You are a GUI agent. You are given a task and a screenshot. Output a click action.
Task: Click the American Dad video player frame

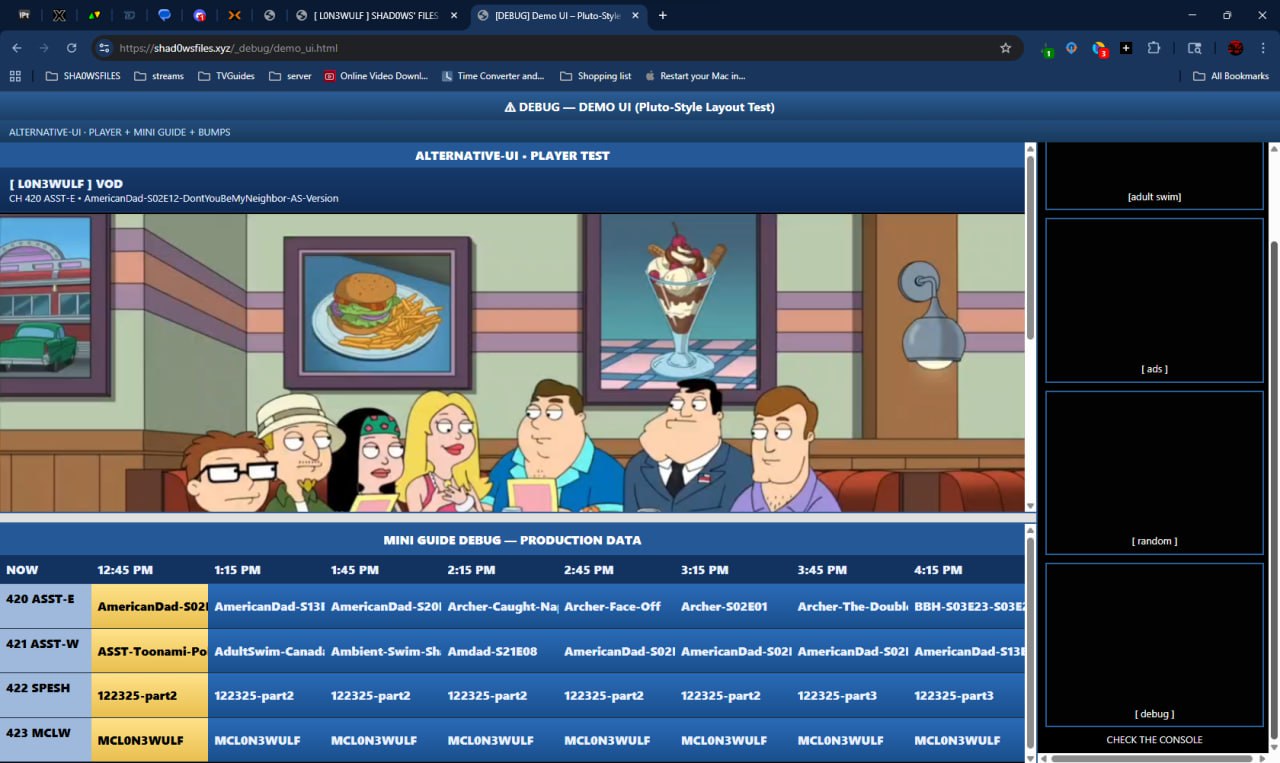(x=512, y=362)
